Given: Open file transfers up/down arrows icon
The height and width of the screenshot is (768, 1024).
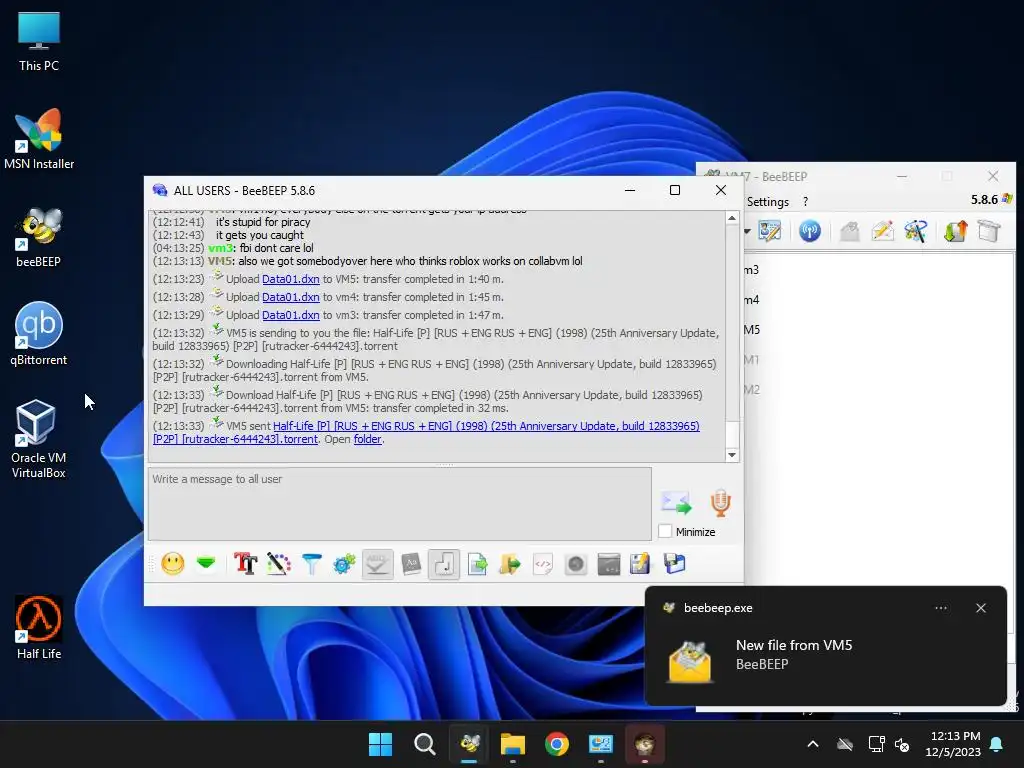Looking at the screenshot, I should [x=955, y=231].
